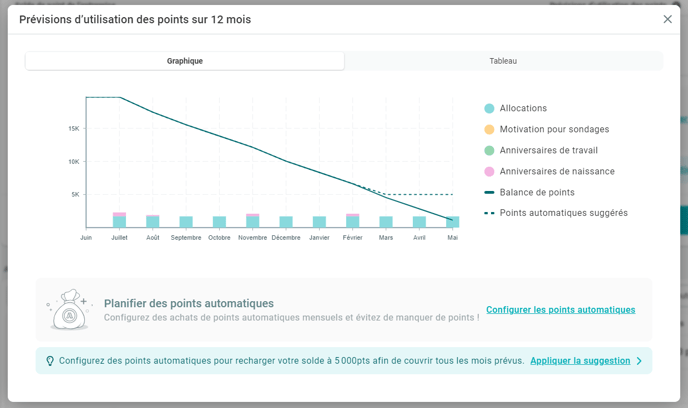Switch to the Tableau tab
The height and width of the screenshot is (408, 688).
point(503,61)
